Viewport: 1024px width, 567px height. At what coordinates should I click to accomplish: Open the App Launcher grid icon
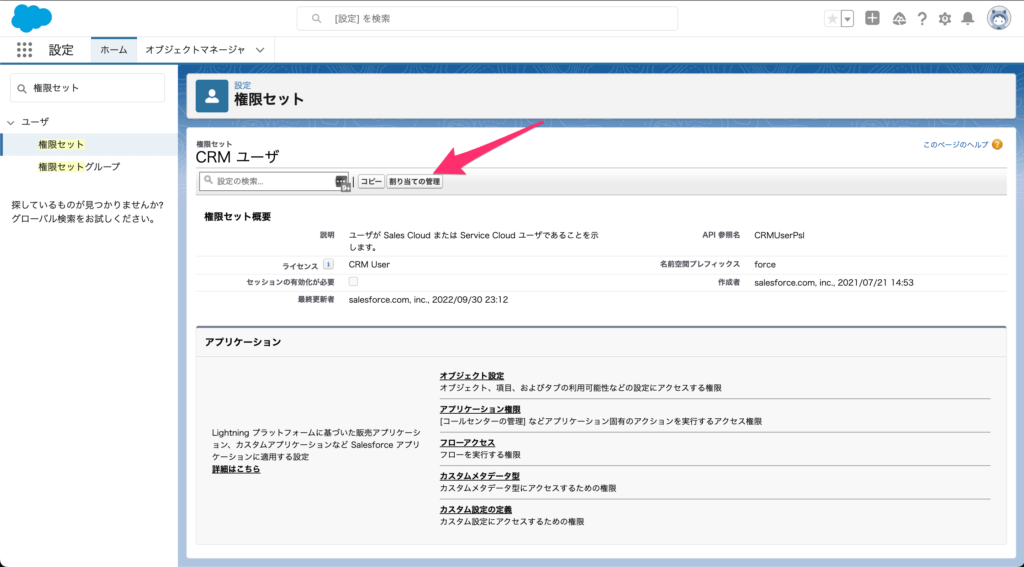click(x=24, y=49)
